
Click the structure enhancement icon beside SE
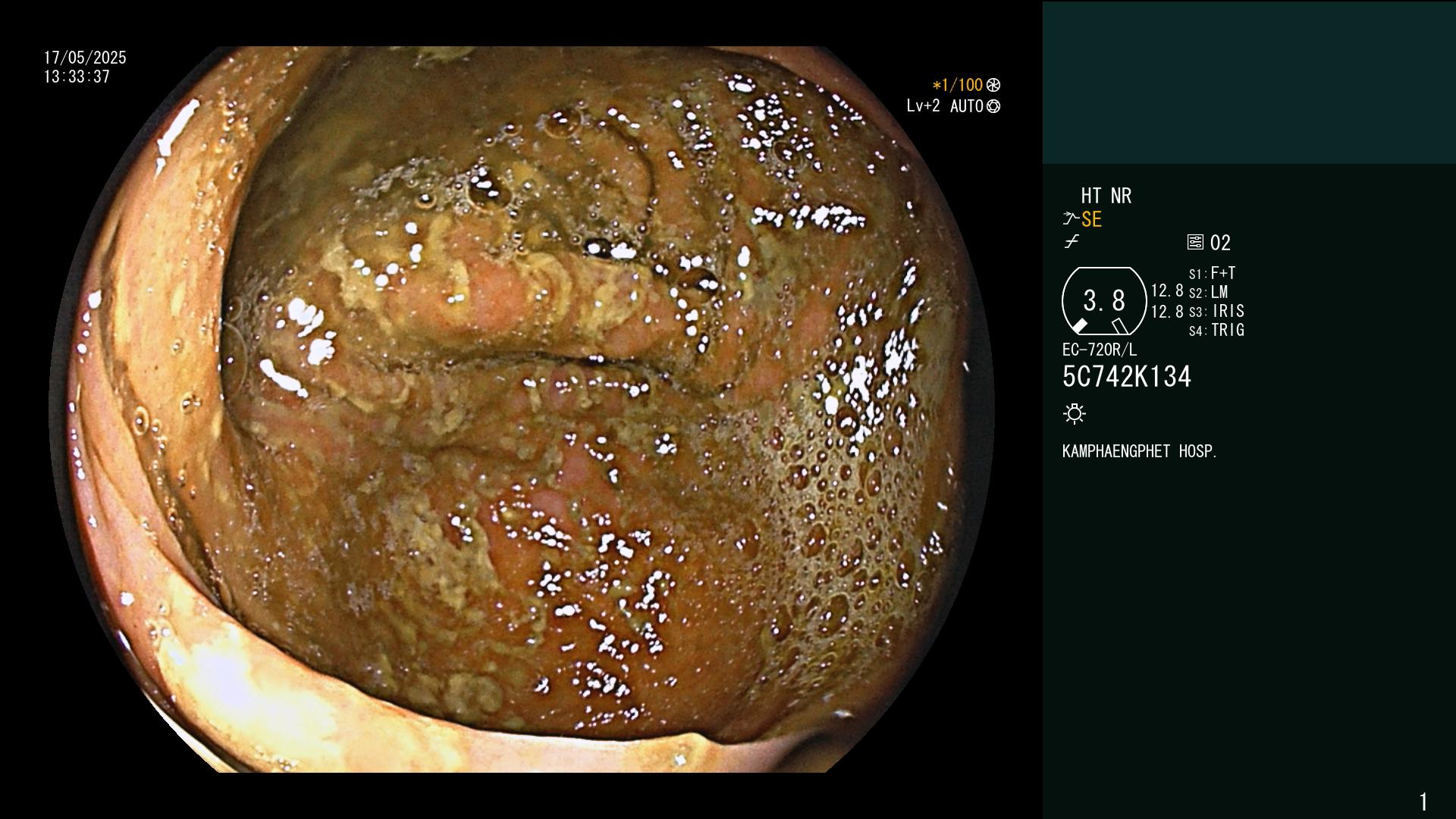click(1071, 219)
